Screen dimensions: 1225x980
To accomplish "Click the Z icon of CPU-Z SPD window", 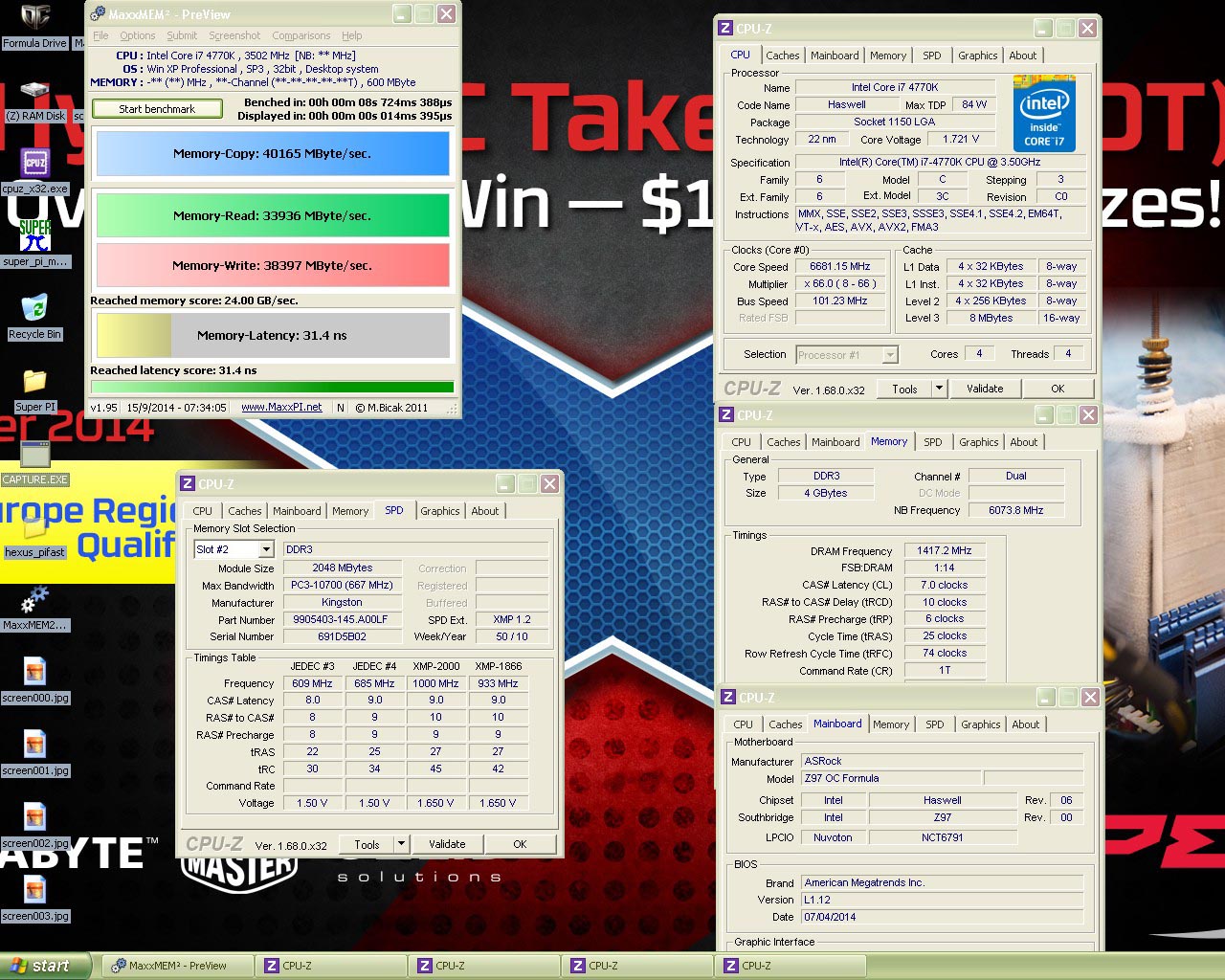I will click(x=188, y=484).
